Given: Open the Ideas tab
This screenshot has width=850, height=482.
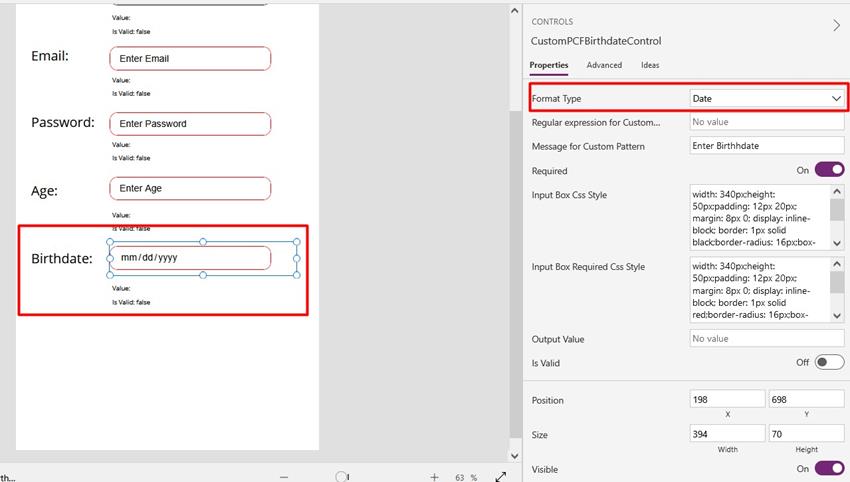Looking at the screenshot, I should [x=650, y=65].
